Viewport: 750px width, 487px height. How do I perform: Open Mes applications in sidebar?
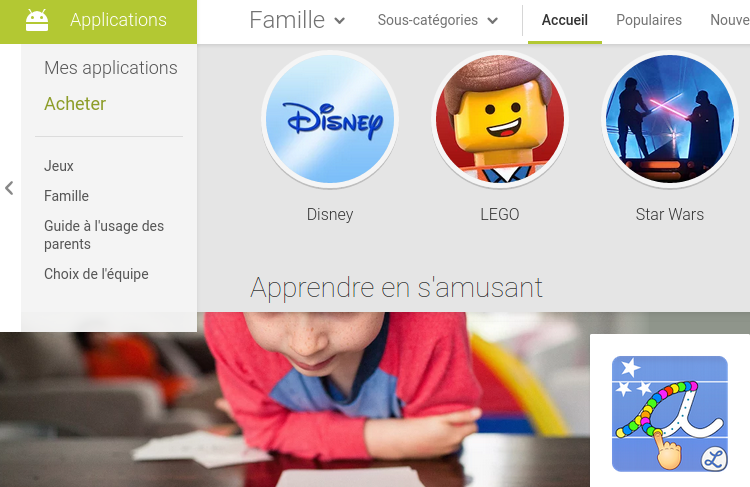tap(110, 68)
